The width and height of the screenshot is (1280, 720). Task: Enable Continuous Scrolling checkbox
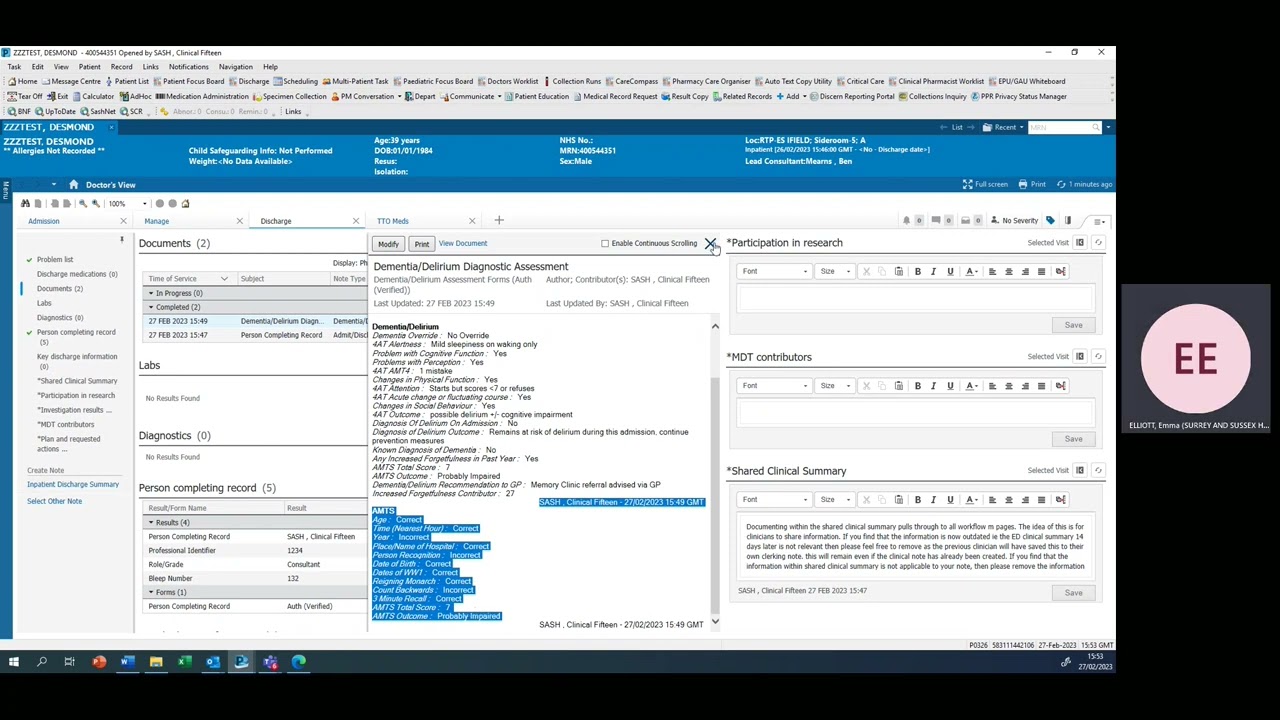(605, 243)
